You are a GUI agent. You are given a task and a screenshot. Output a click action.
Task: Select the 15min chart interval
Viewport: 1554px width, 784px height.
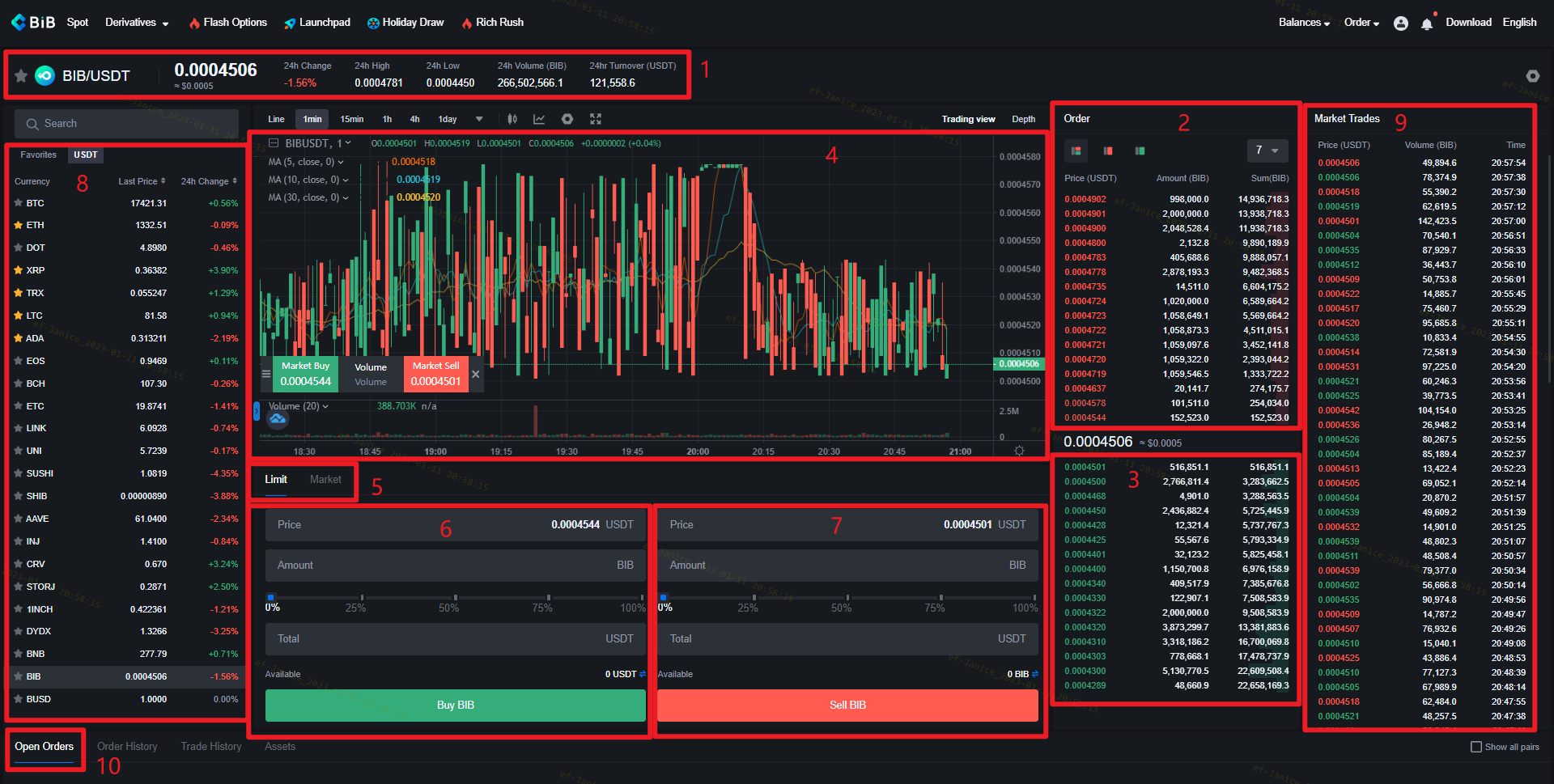351,119
